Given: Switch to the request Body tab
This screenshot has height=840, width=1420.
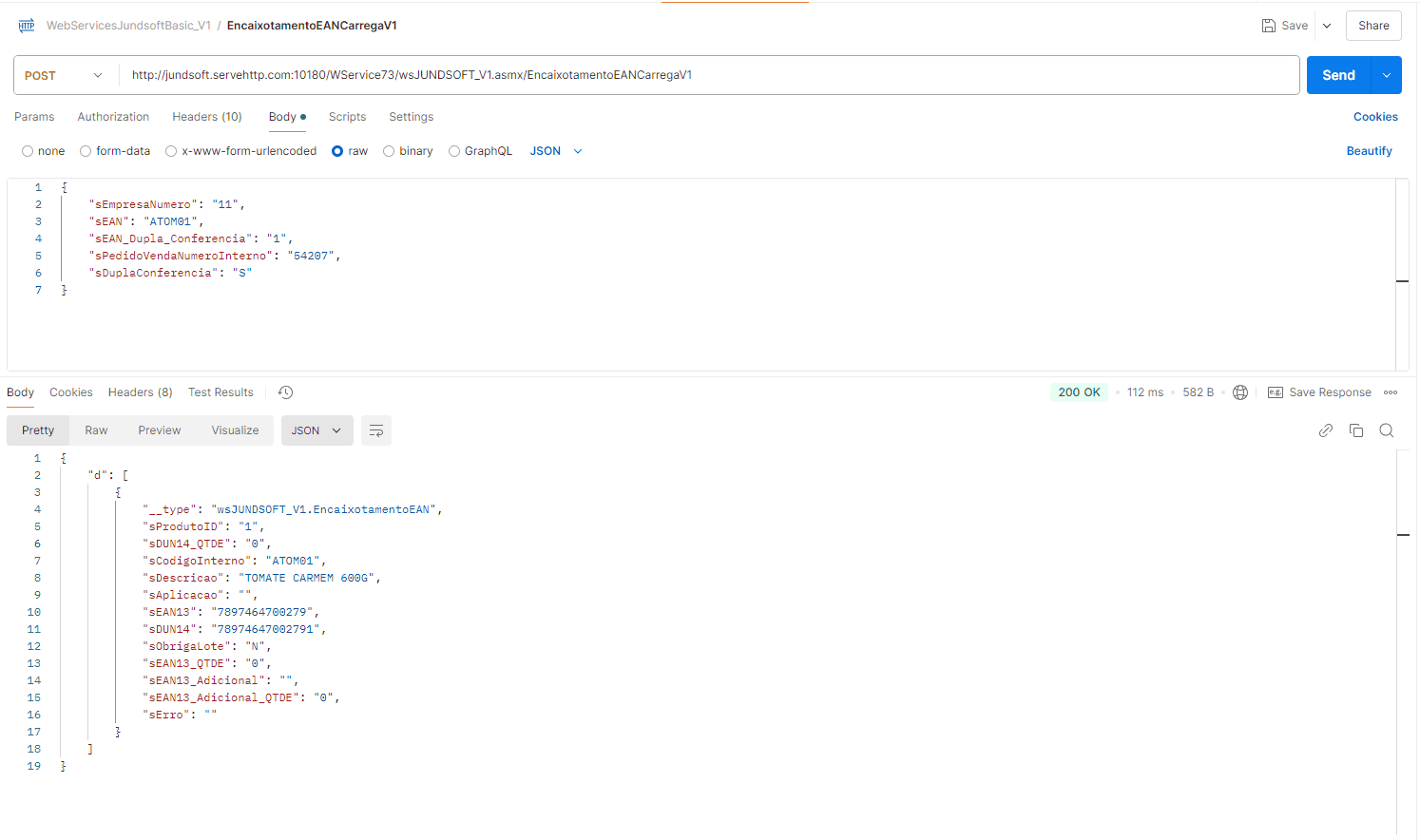Looking at the screenshot, I should [x=287, y=117].
